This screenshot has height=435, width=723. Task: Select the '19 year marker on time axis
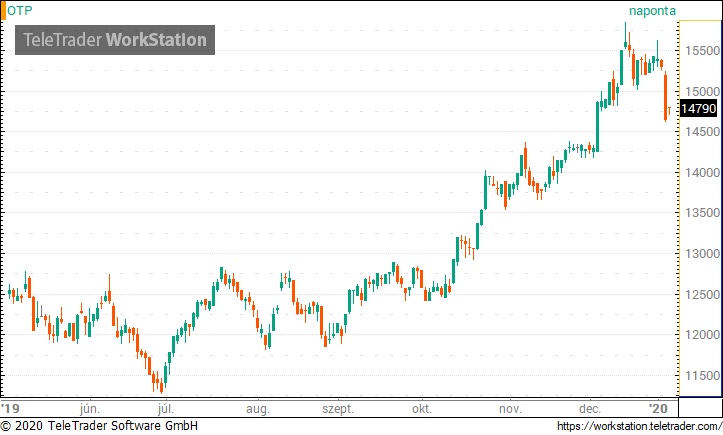click(11, 408)
